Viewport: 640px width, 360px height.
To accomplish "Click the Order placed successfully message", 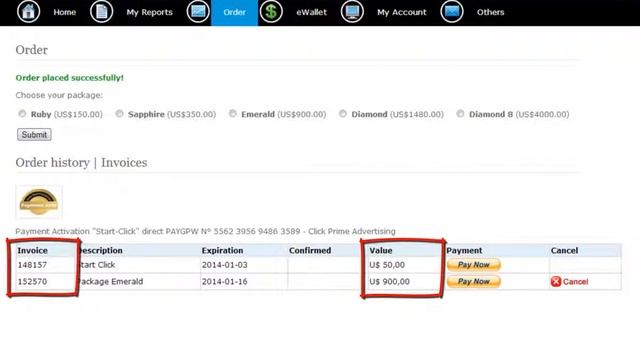I will click(69, 78).
